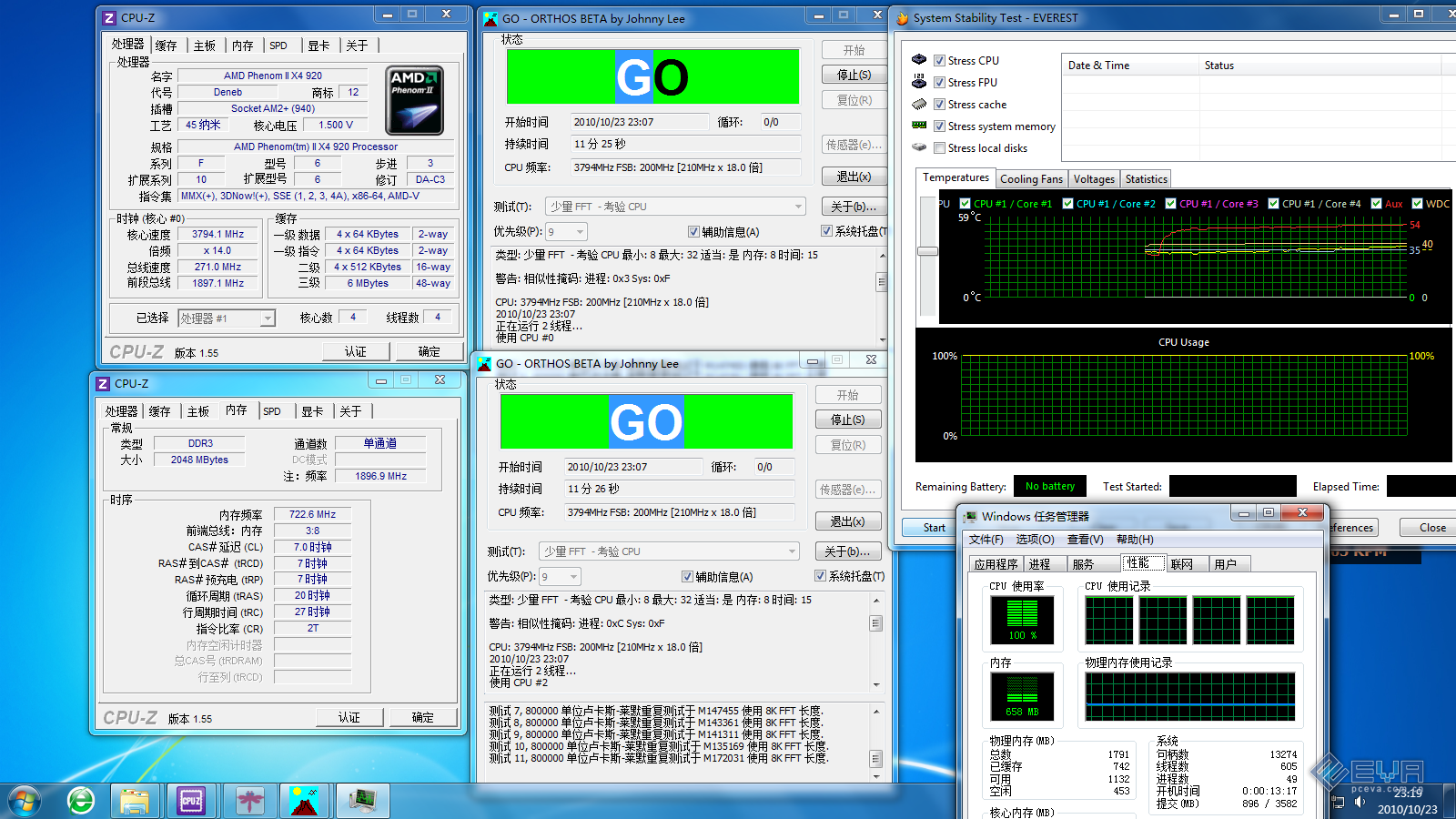Click 认证 button in top CPU-Z
This screenshot has width=1456, height=819.
(355, 351)
